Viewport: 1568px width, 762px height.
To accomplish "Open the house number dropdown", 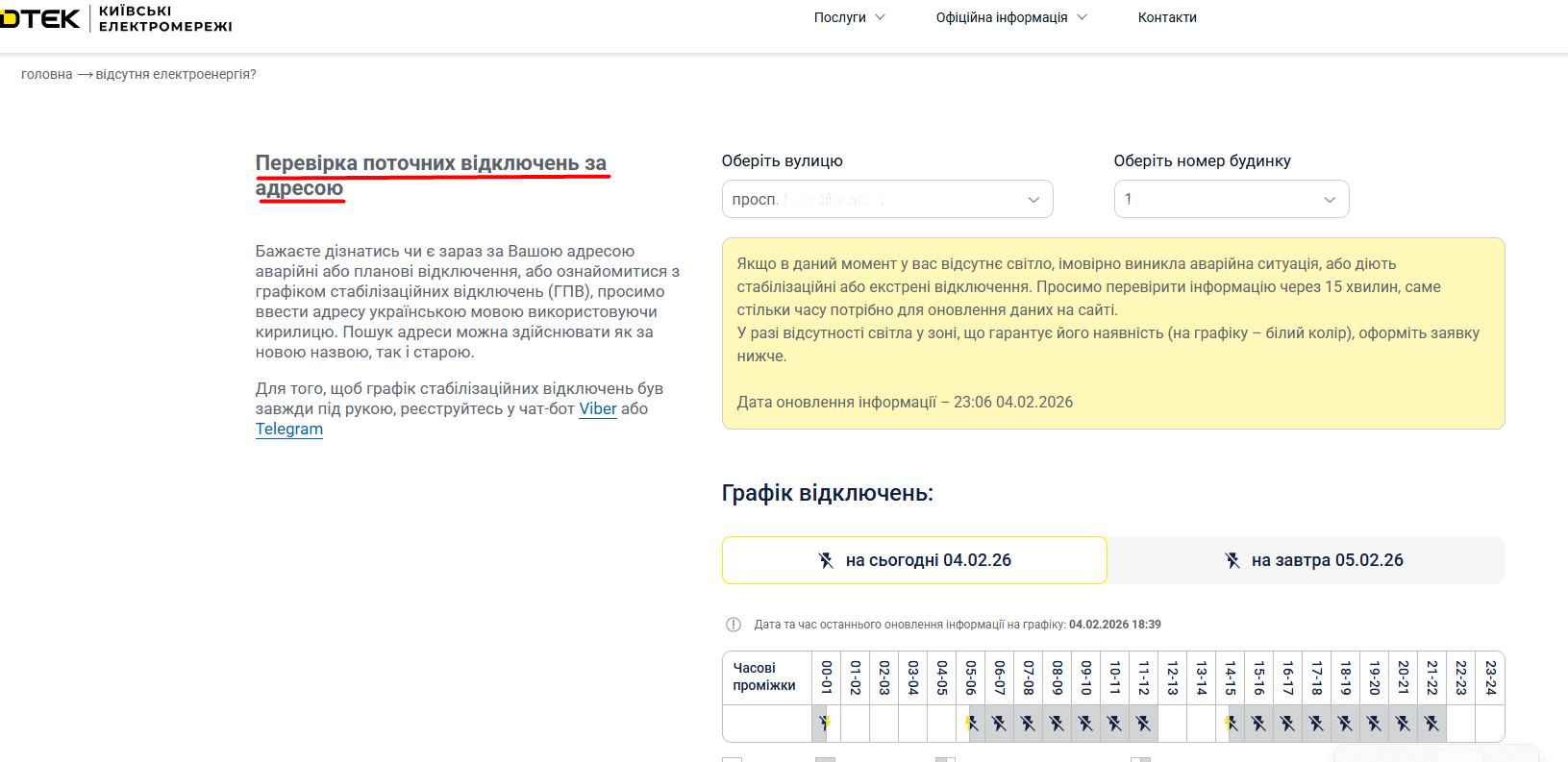I will 1231,199.
